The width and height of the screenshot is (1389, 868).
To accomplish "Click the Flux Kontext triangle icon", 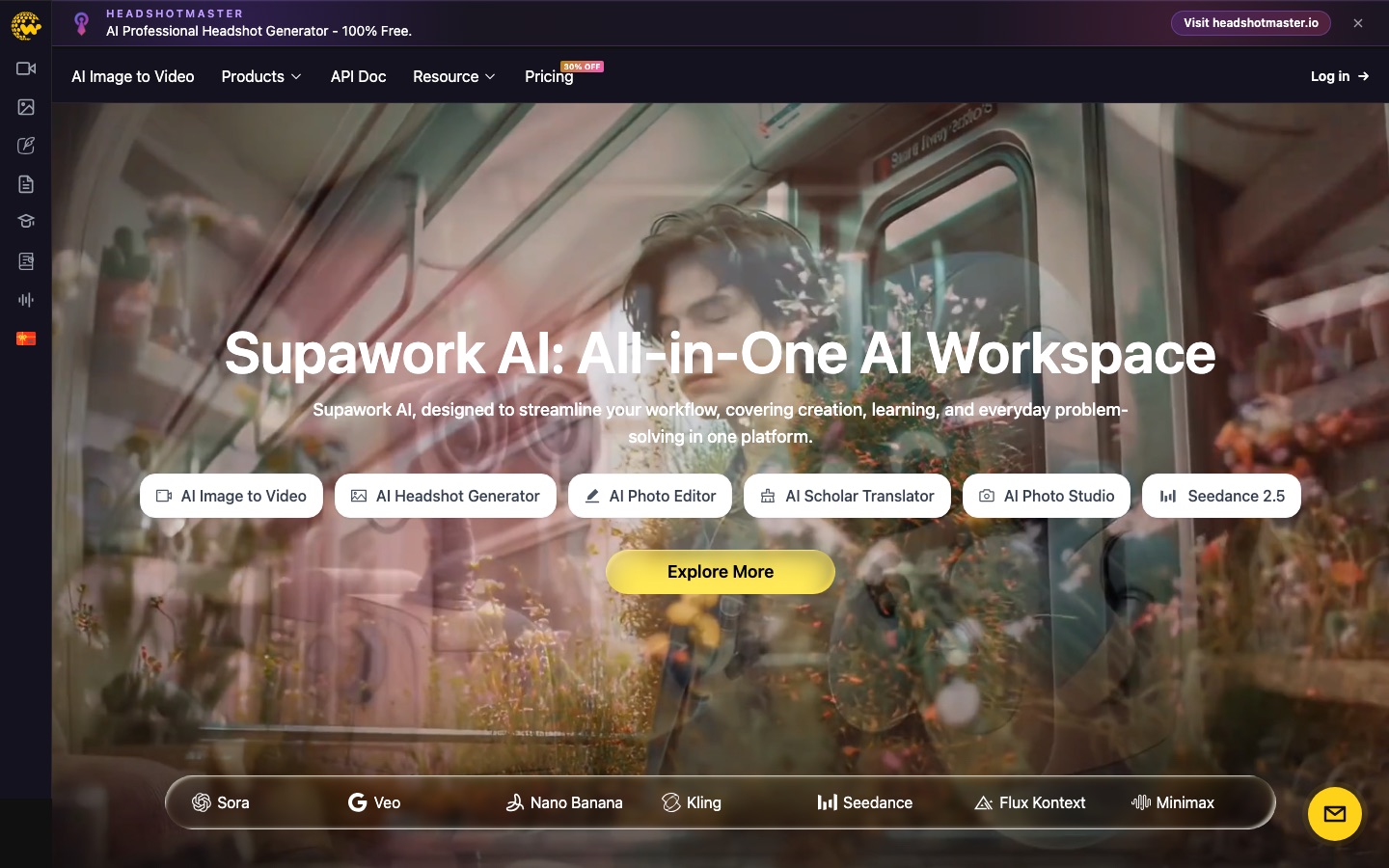I will [984, 802].
